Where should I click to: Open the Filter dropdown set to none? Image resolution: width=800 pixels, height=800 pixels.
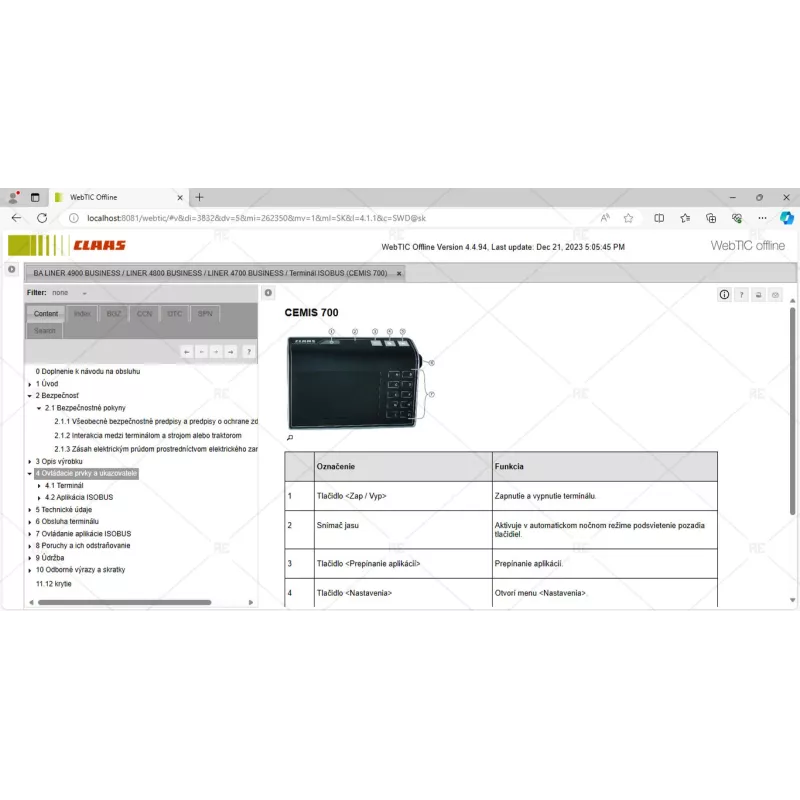[x=70, y=293]
